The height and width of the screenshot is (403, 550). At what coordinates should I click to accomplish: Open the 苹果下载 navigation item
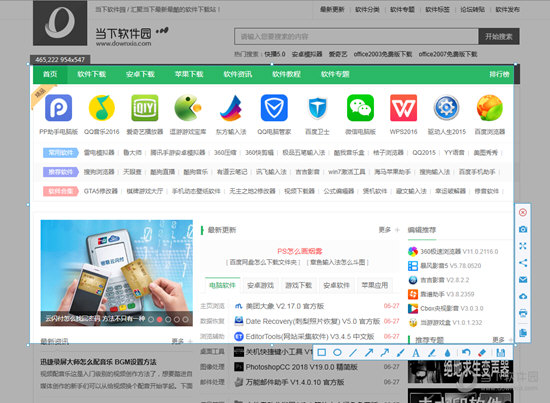coord(189,74)
